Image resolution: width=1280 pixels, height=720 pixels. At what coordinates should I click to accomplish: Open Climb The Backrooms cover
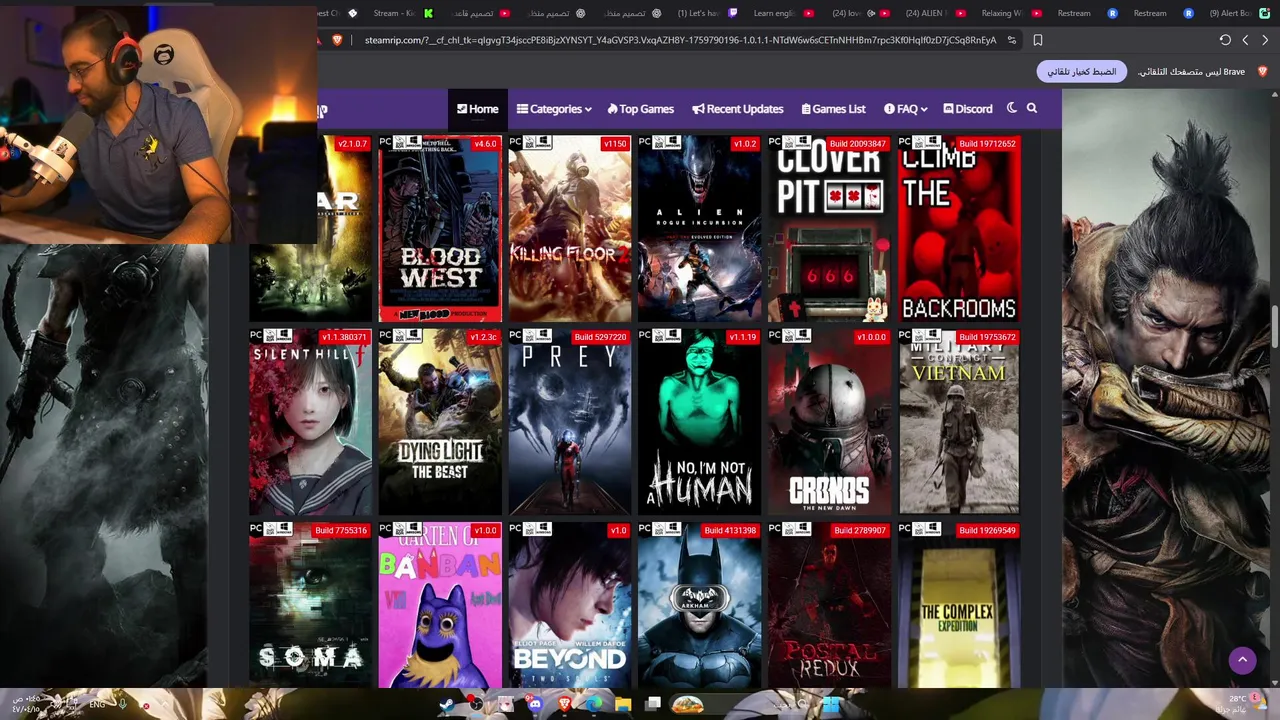[x=960, y=229]
